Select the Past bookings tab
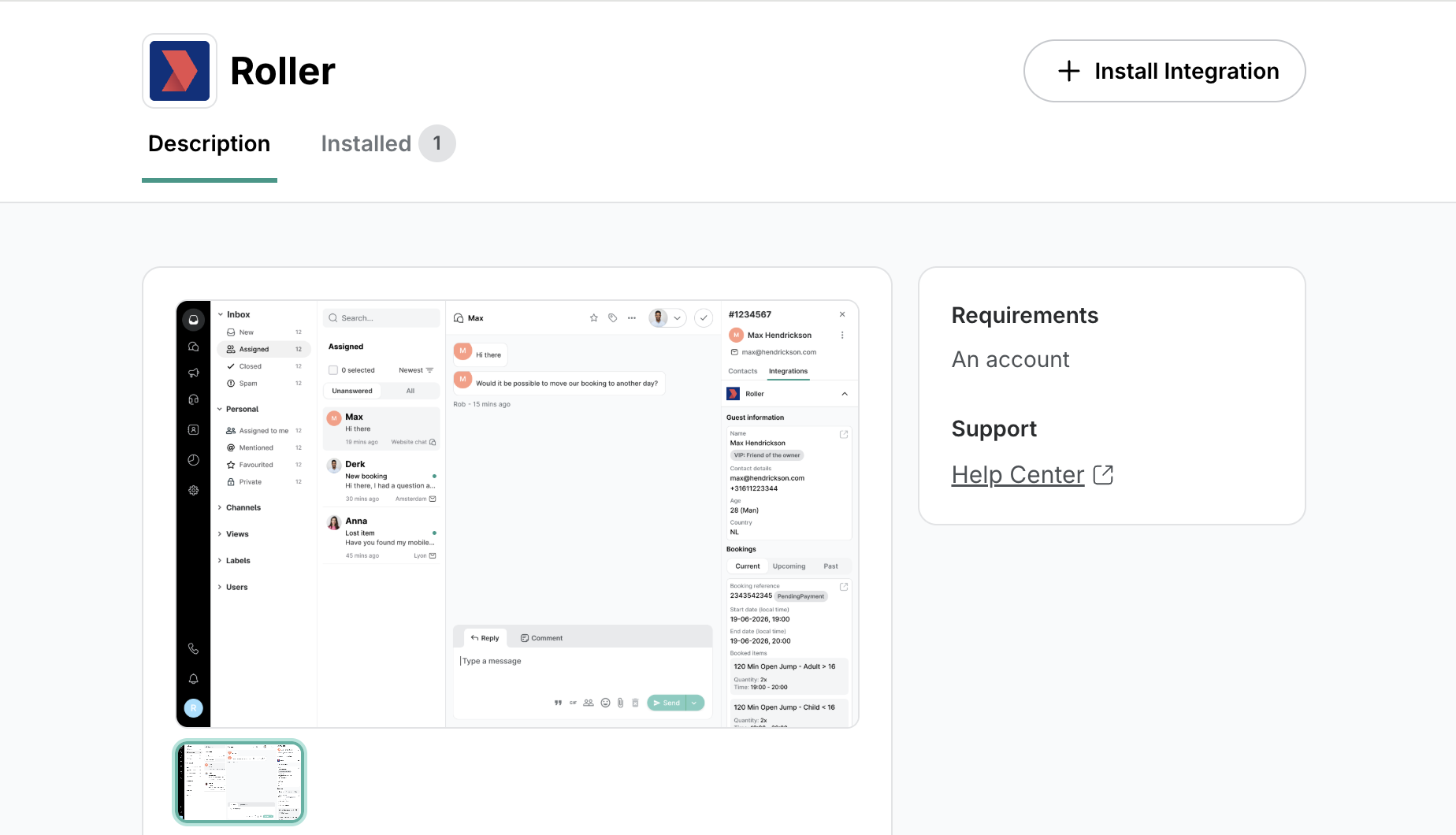 (830, 566)
